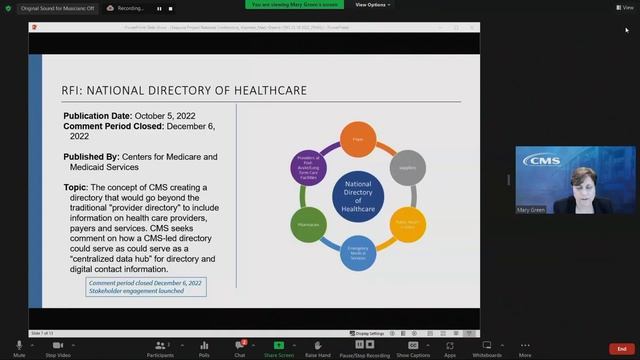Select Mary Green's video thumbnail

tap(576, 180)
